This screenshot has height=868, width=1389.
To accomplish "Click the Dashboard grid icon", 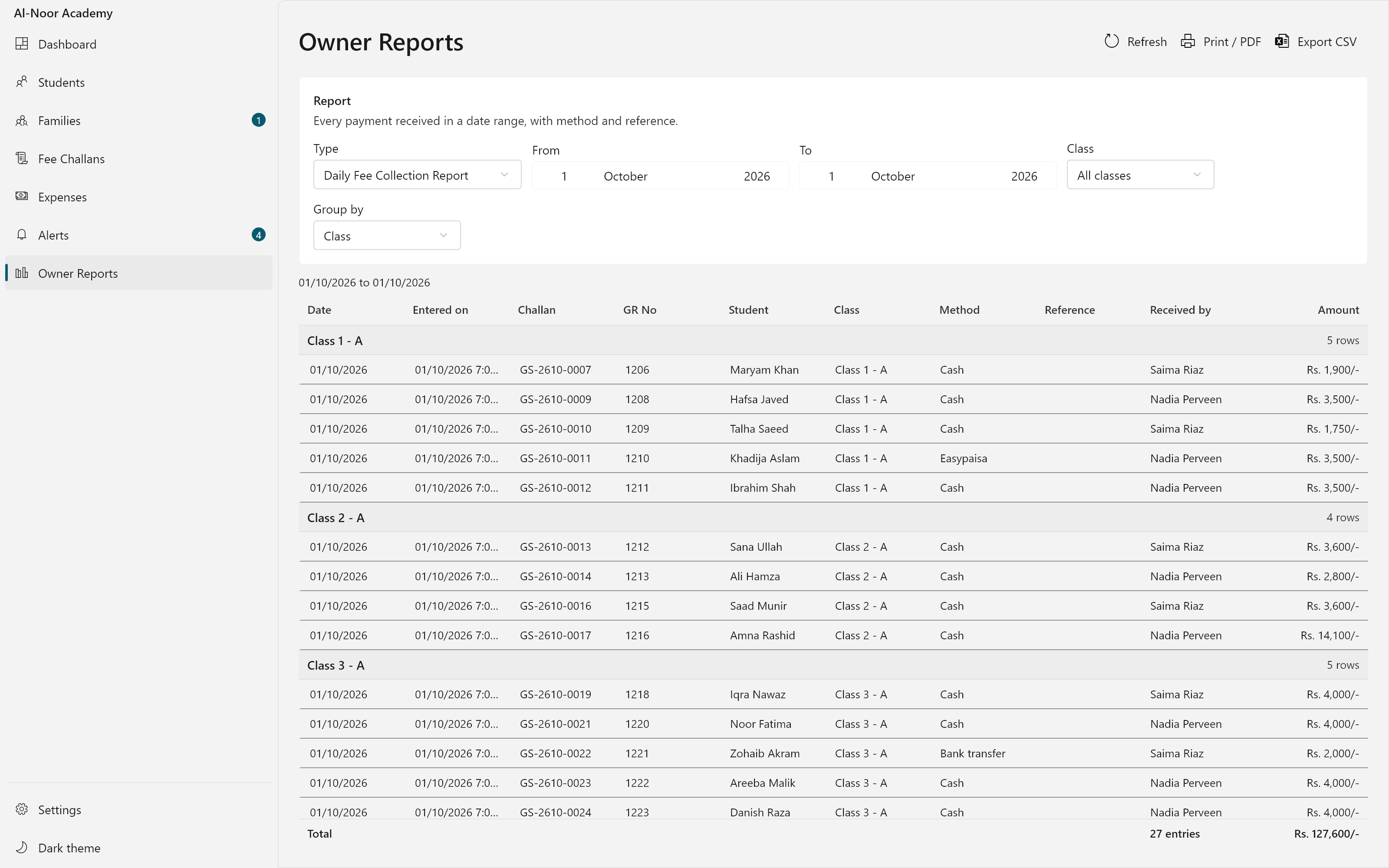I will click(22, 44).
